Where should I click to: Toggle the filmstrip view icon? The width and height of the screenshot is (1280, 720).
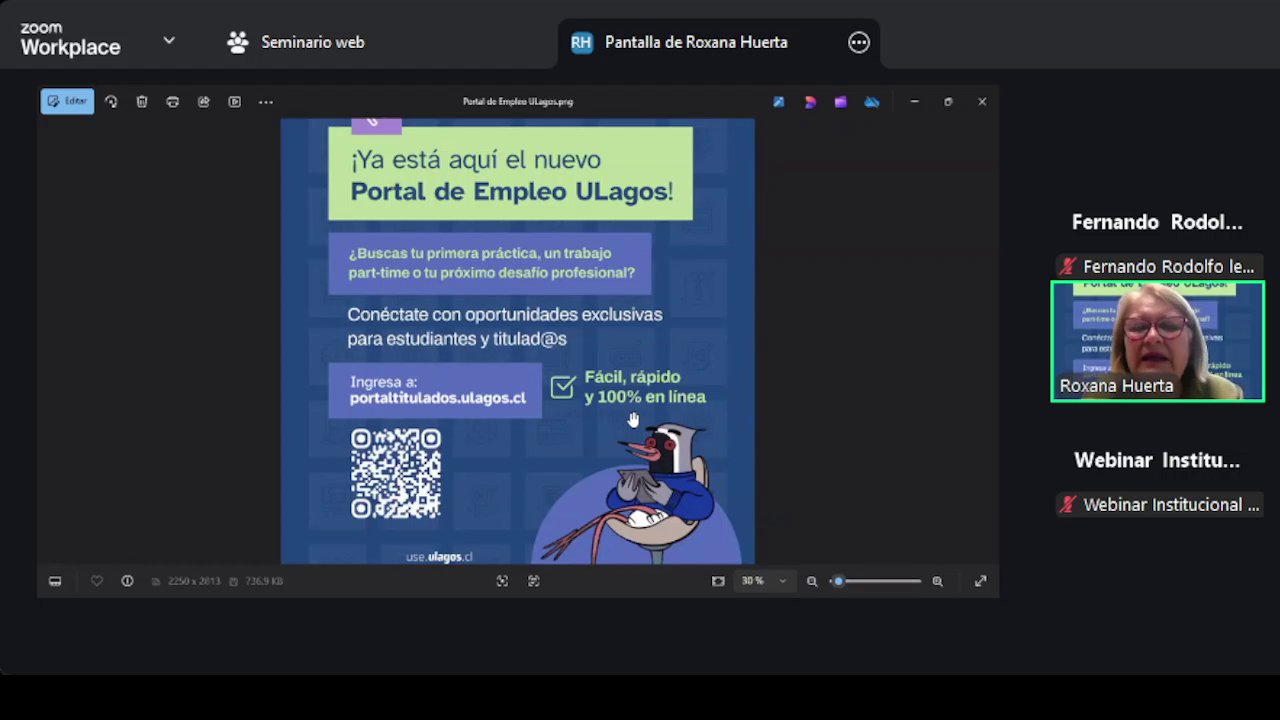55,581
